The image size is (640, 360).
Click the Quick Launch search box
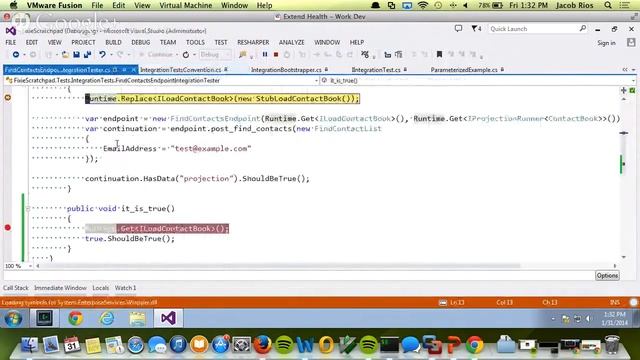click(x=533, y=29)
